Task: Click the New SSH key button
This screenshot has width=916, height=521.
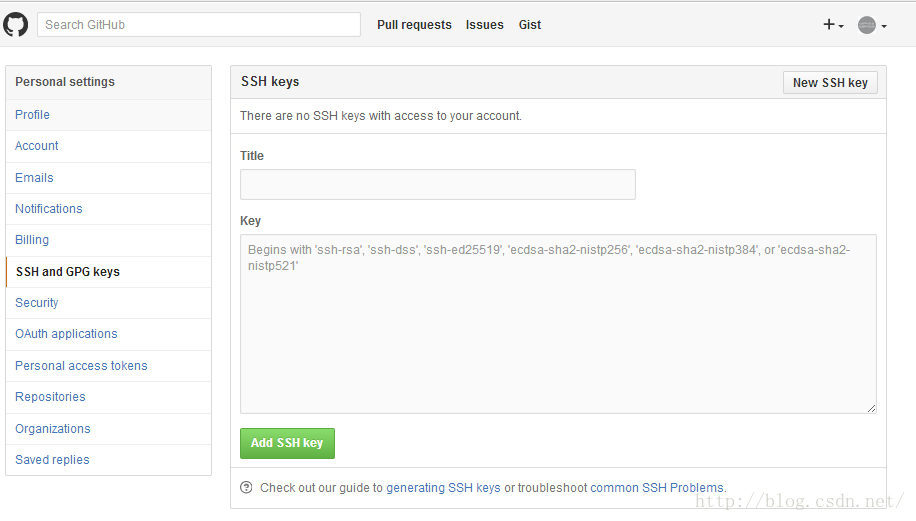Action: pos(830,82)
